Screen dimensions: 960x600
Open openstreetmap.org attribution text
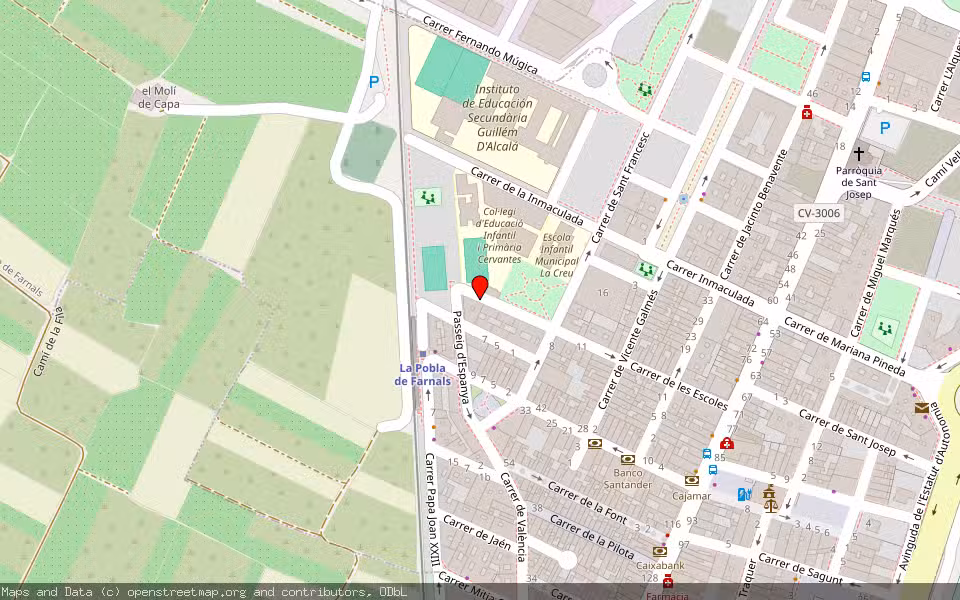[x=204, y=592]
